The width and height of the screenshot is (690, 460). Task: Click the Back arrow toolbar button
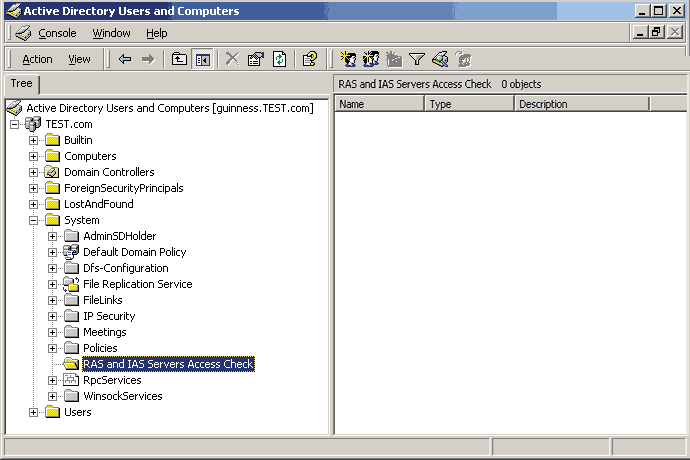click(x=125, y=59)
